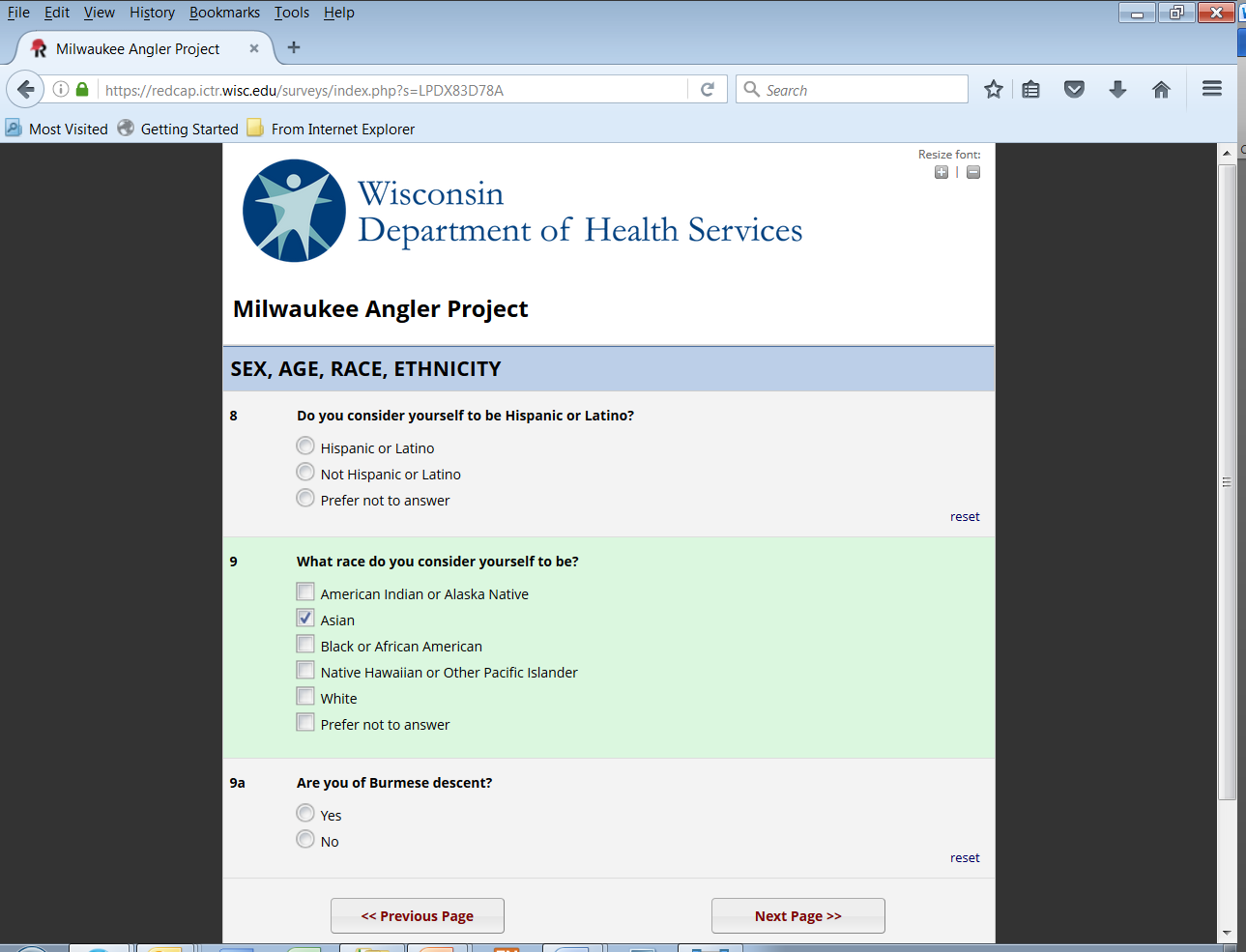1246x952 pixels.
Task: Open the Tools menu
Action: 292,13
